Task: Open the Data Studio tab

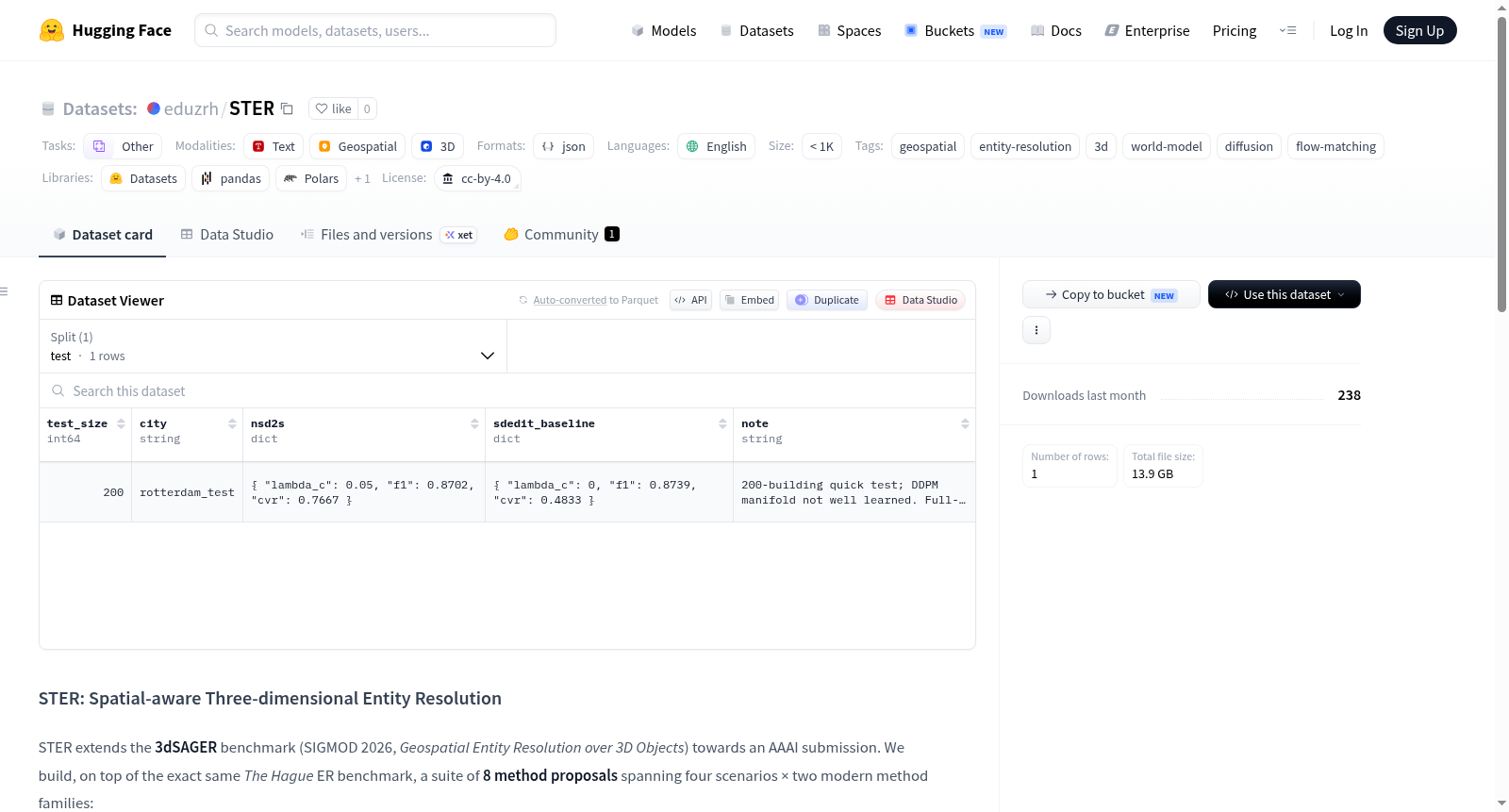Action: point(227,235)
